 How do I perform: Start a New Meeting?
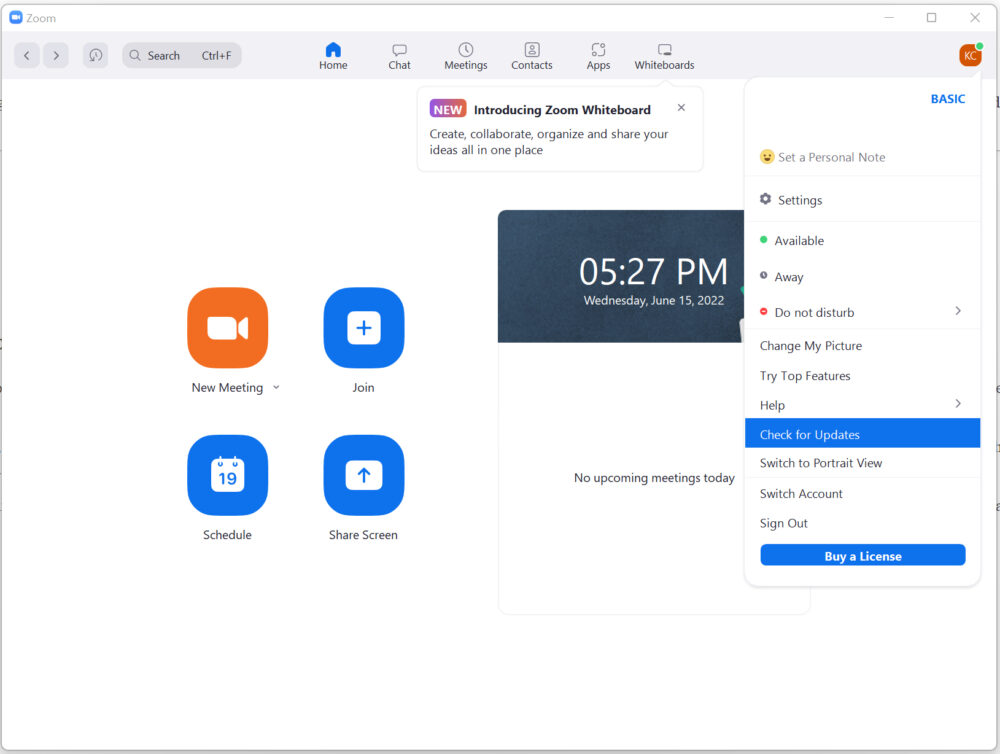pyautogui.click(x=227, y=328)
